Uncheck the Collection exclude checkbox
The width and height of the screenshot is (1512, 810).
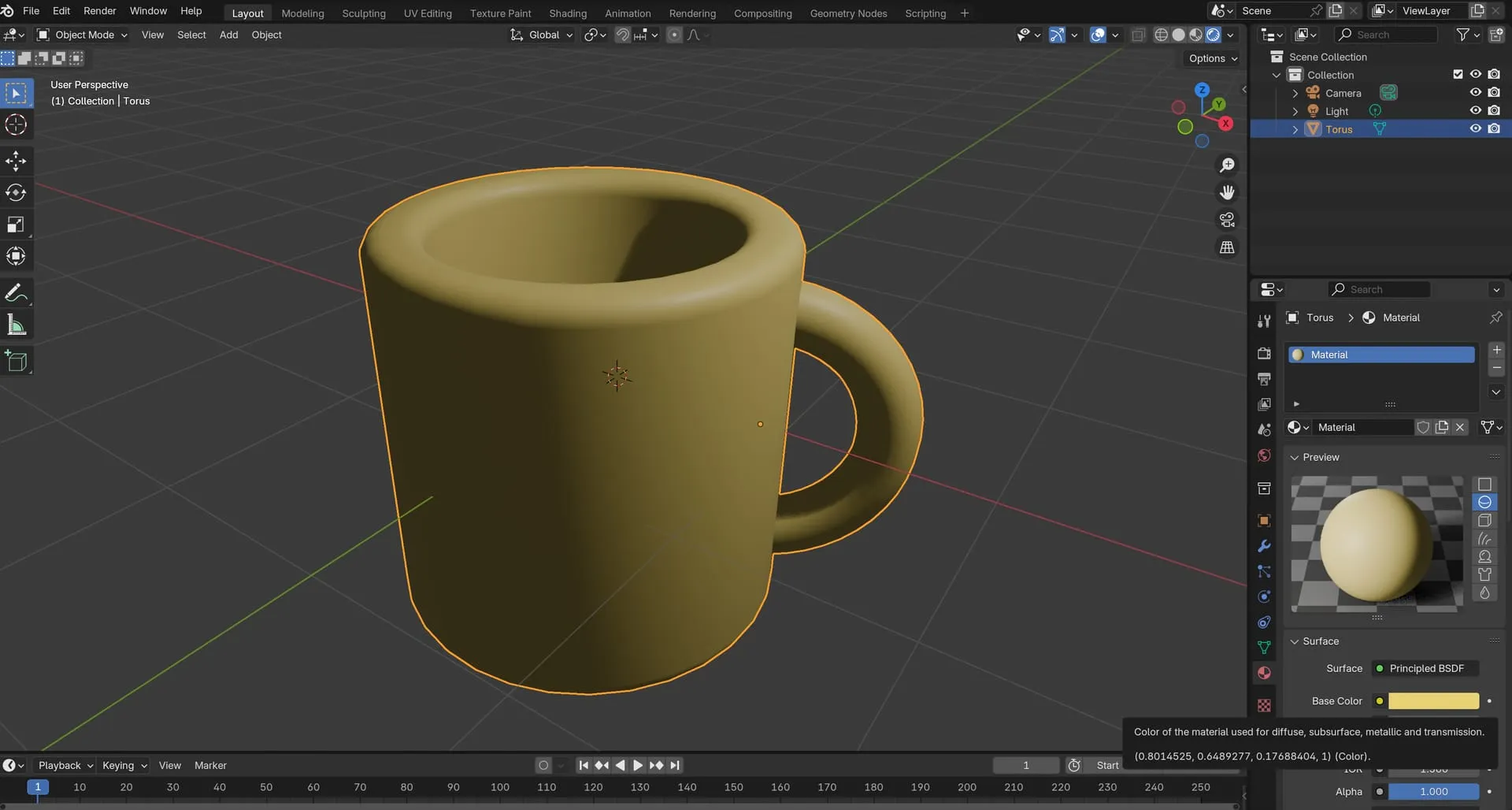pyautogui.click(x=1458, y=74)
